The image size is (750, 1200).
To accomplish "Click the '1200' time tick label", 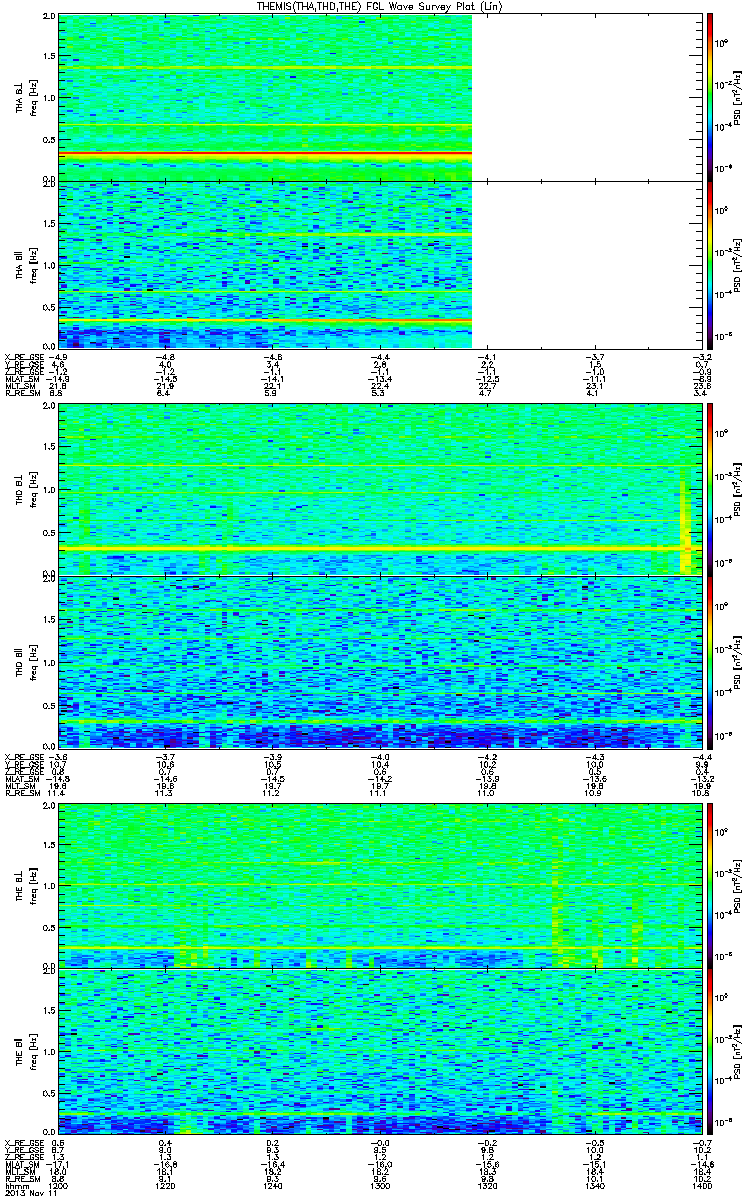I will pyautogui.click(x=60, y=1185).
